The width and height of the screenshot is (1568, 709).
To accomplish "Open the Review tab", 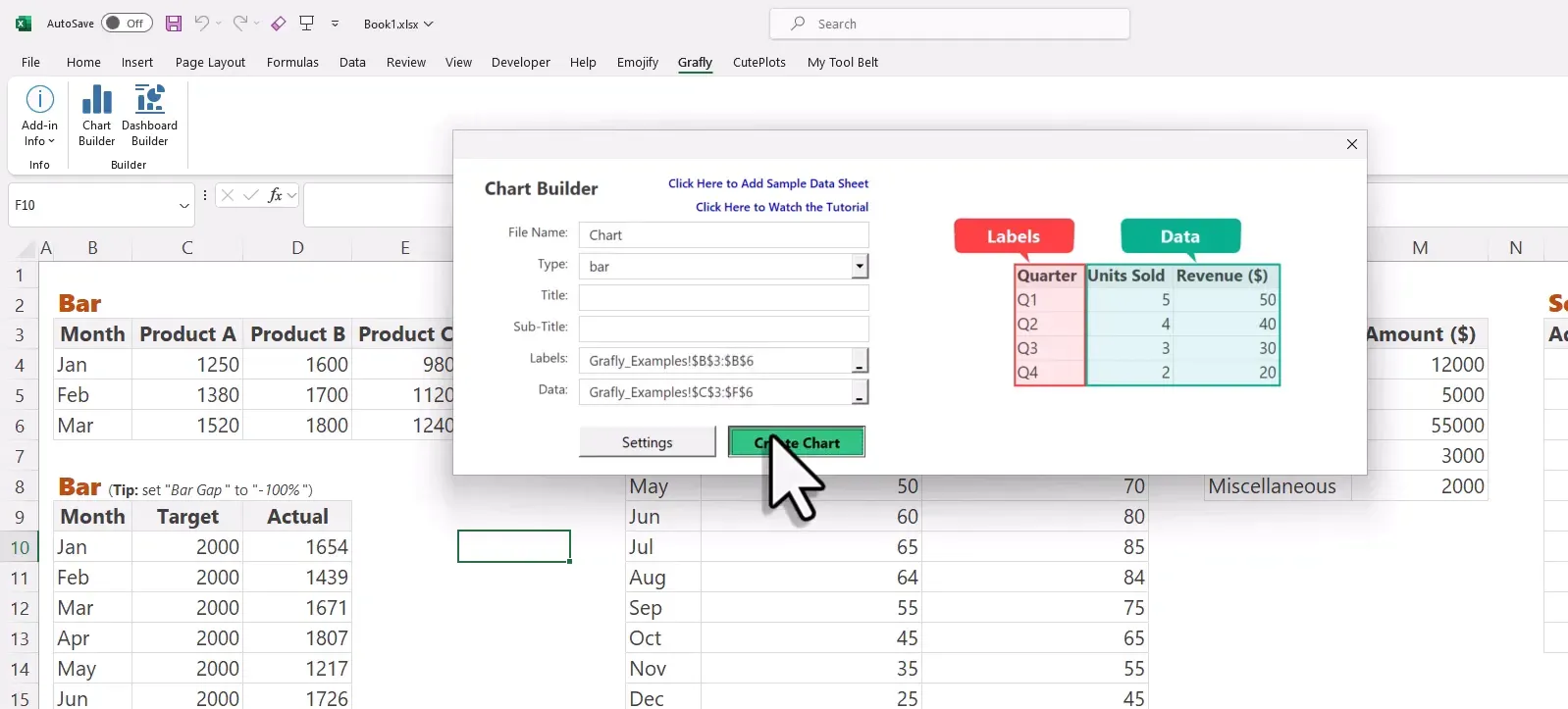I will pyautogui.click(x=406, y=62).
